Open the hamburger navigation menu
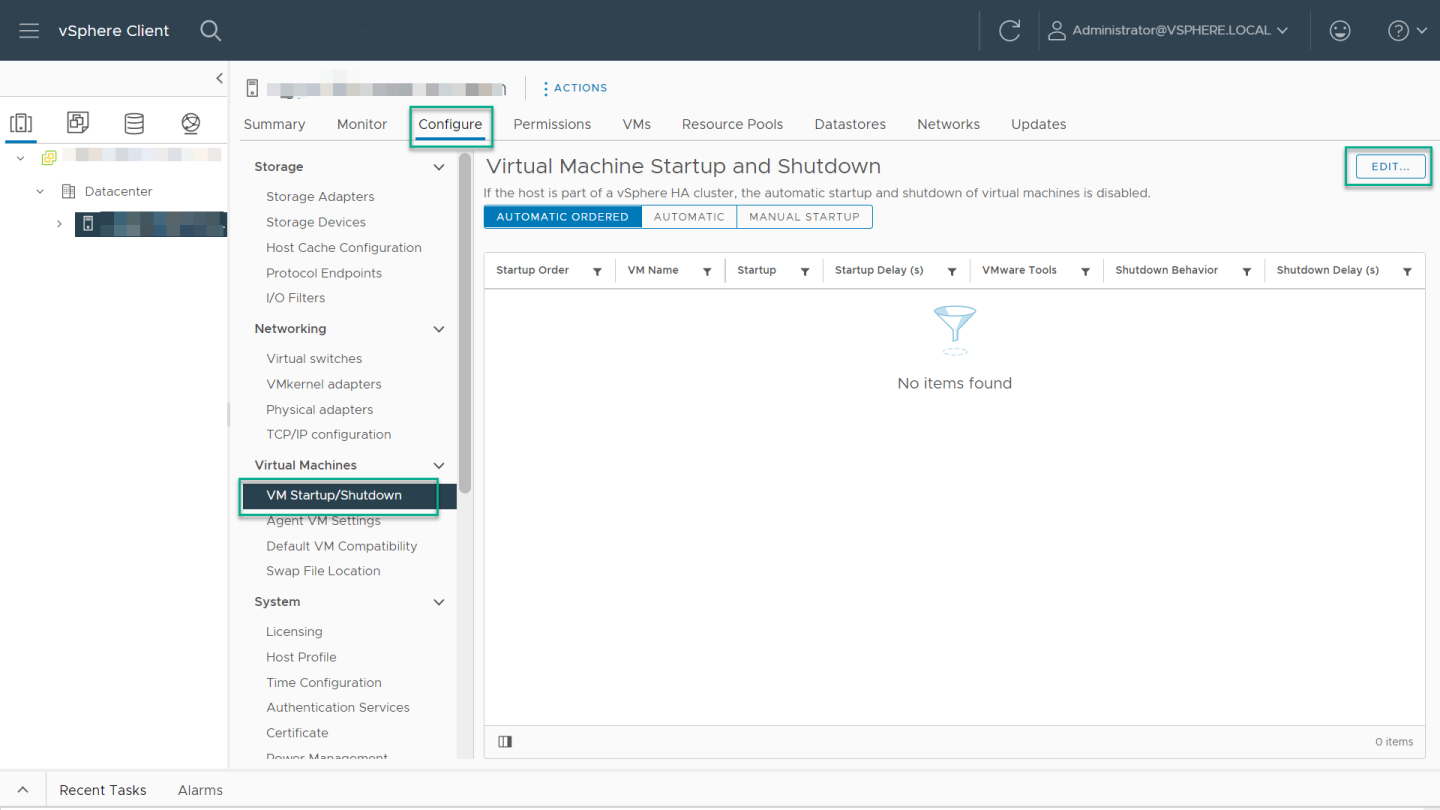The height and width of the screenshot is (810, 1440). 29,31
